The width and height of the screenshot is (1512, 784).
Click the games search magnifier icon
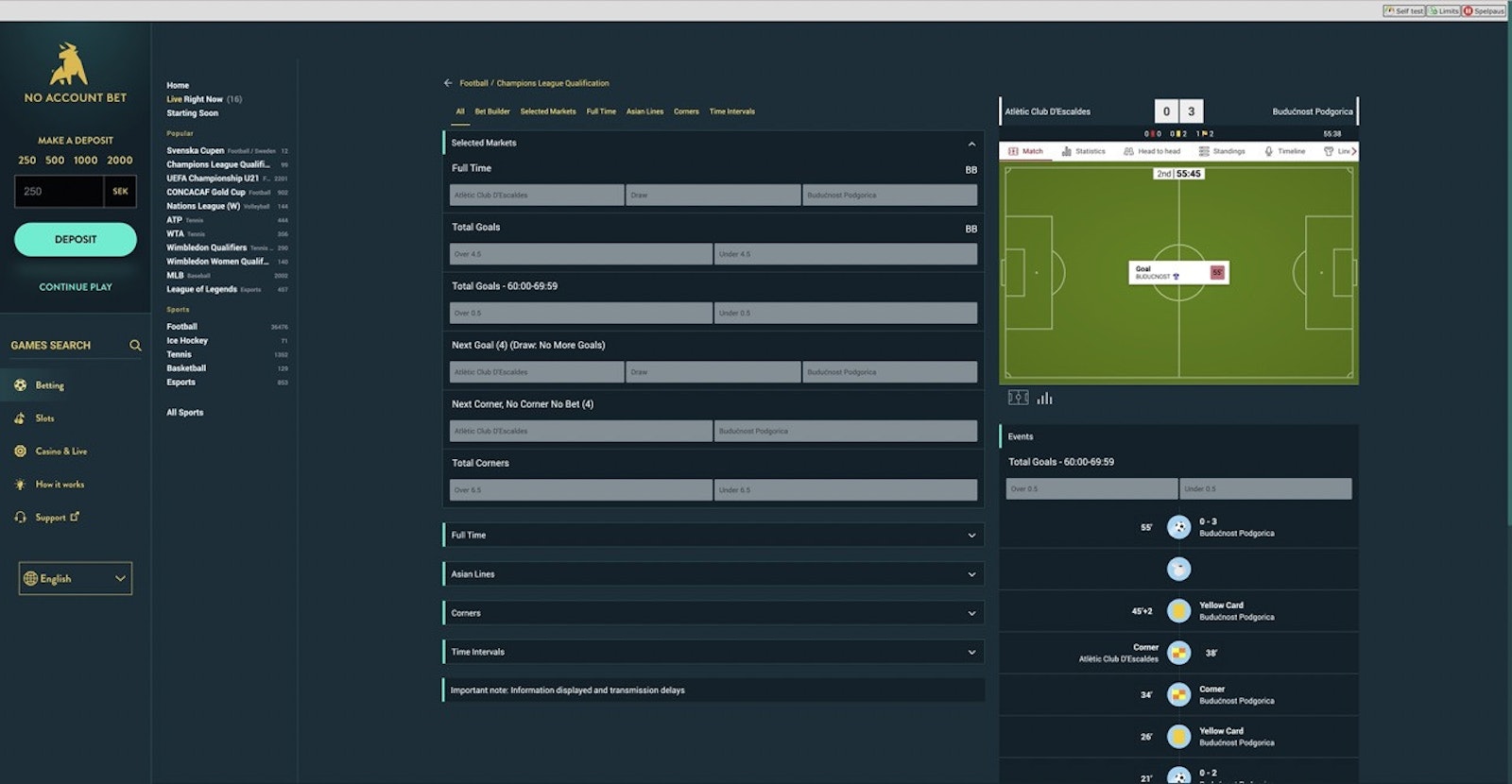(135, 346)
